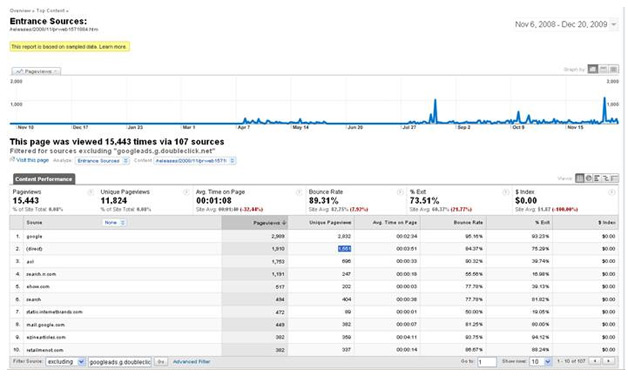This screenshot has height=376, width=628.
Task: Select the Content Performance tab
Action: click(44, 179)
